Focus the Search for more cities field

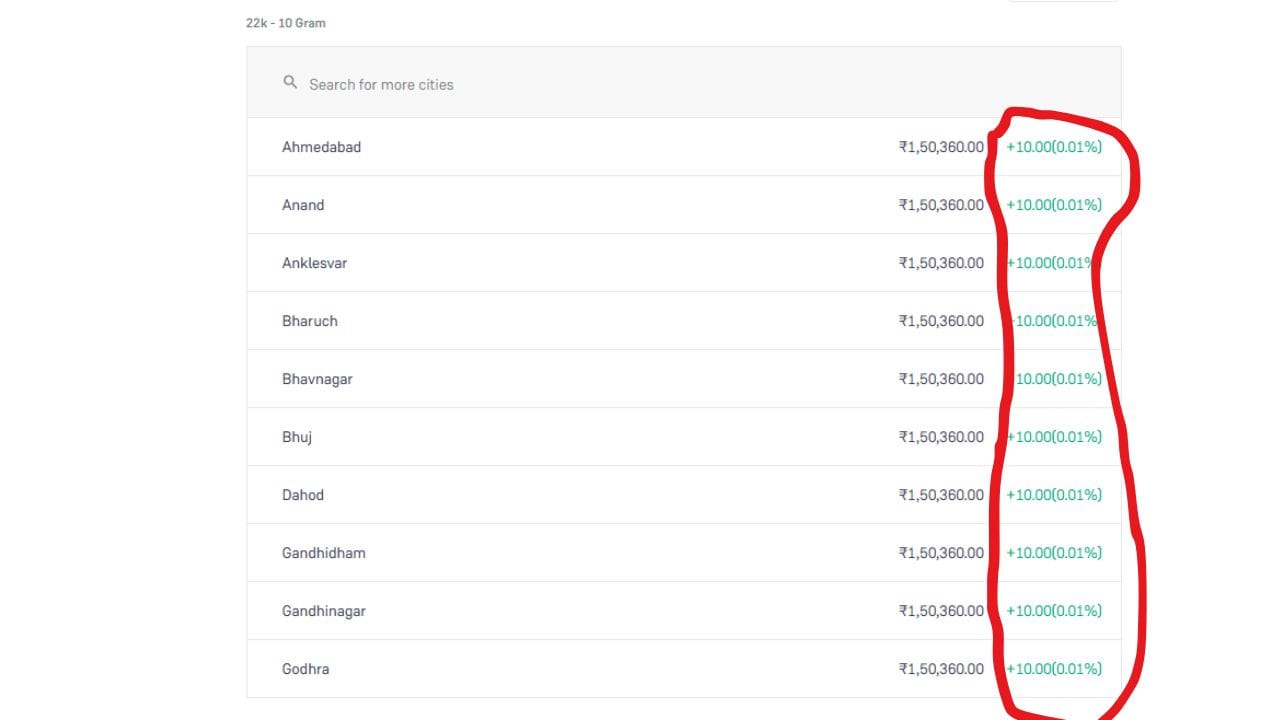(684, 83)
